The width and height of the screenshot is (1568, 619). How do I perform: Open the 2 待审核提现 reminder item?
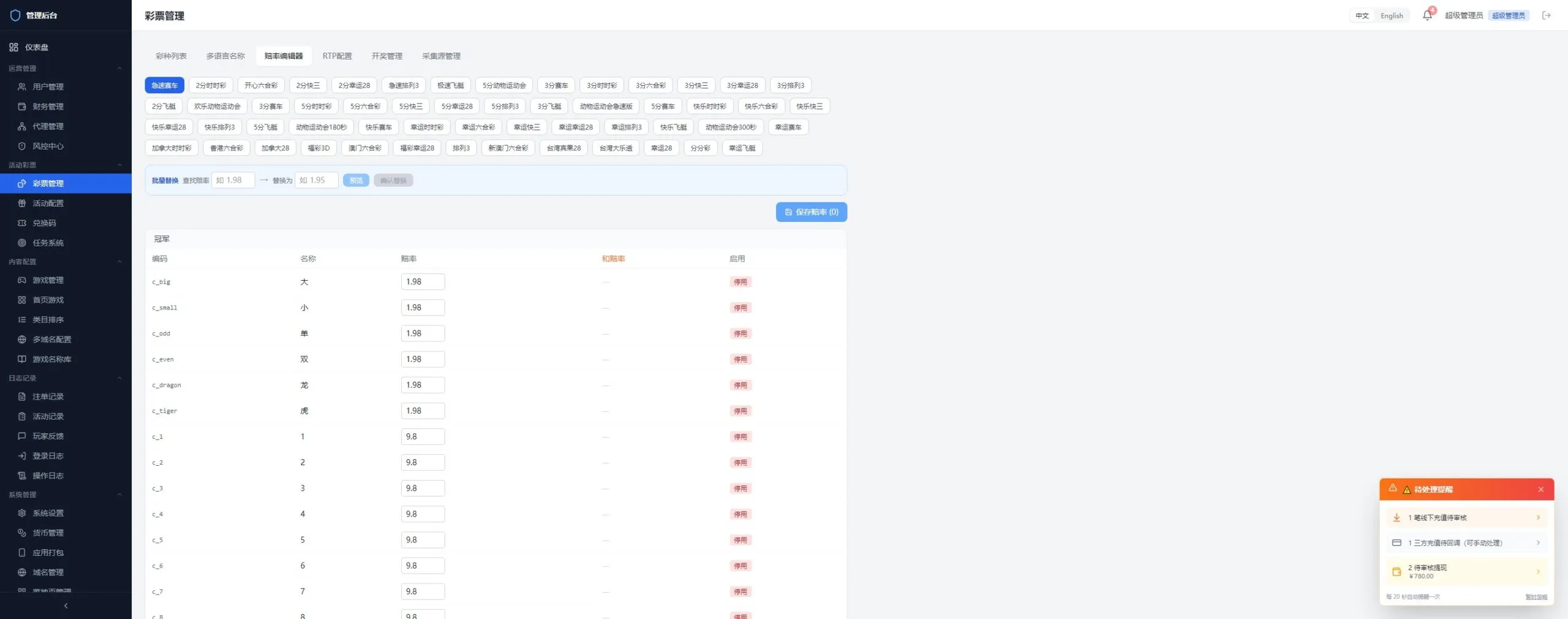coord(1467,571)
